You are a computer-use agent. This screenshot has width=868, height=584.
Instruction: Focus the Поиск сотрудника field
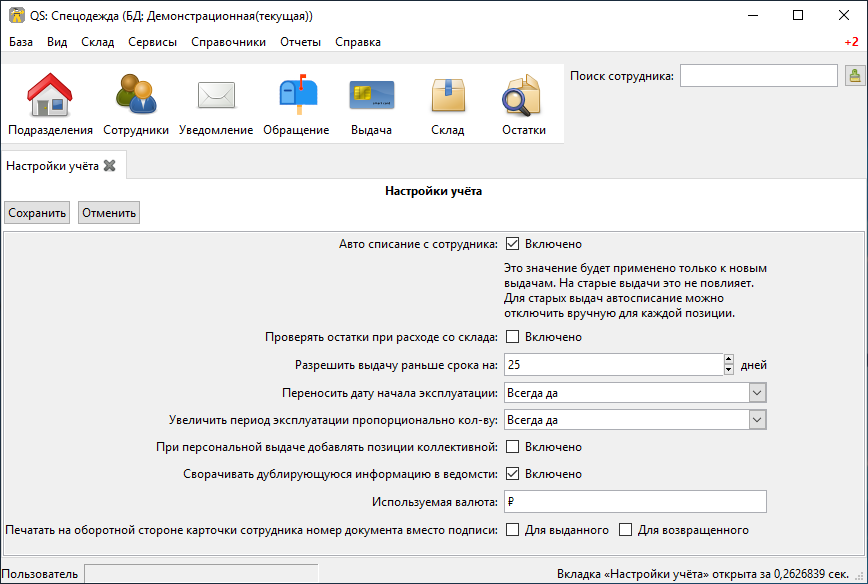pyautogui.click(x=758, y=76)
